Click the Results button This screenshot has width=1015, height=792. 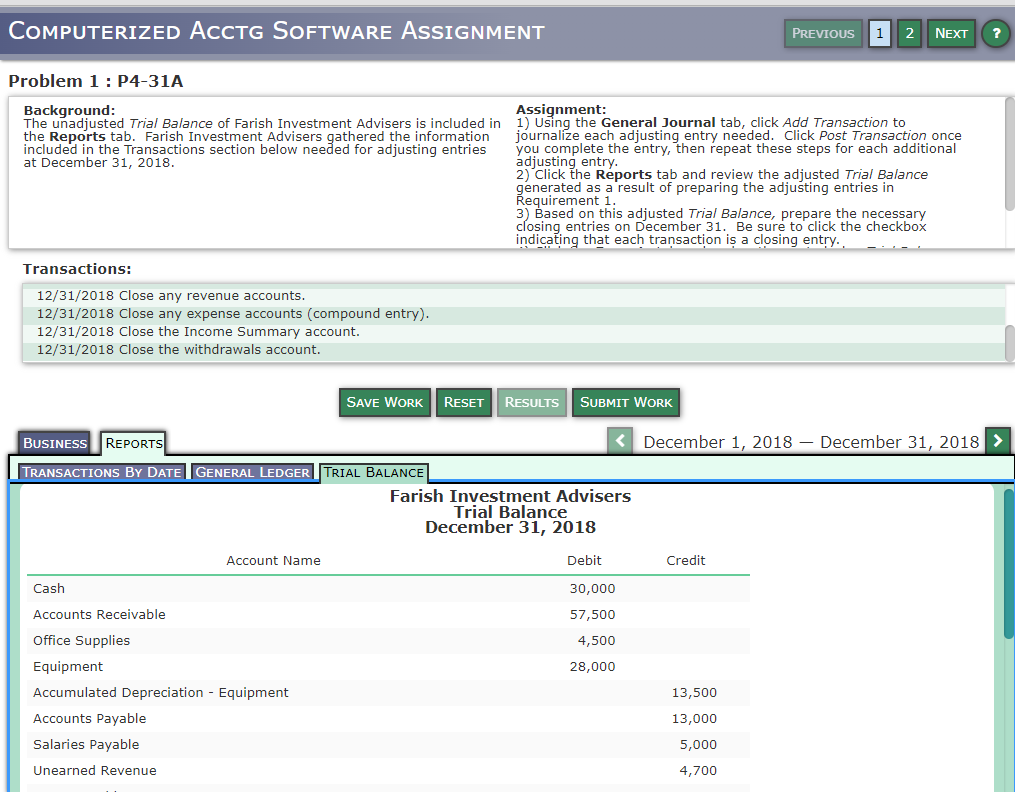point(531,402)
